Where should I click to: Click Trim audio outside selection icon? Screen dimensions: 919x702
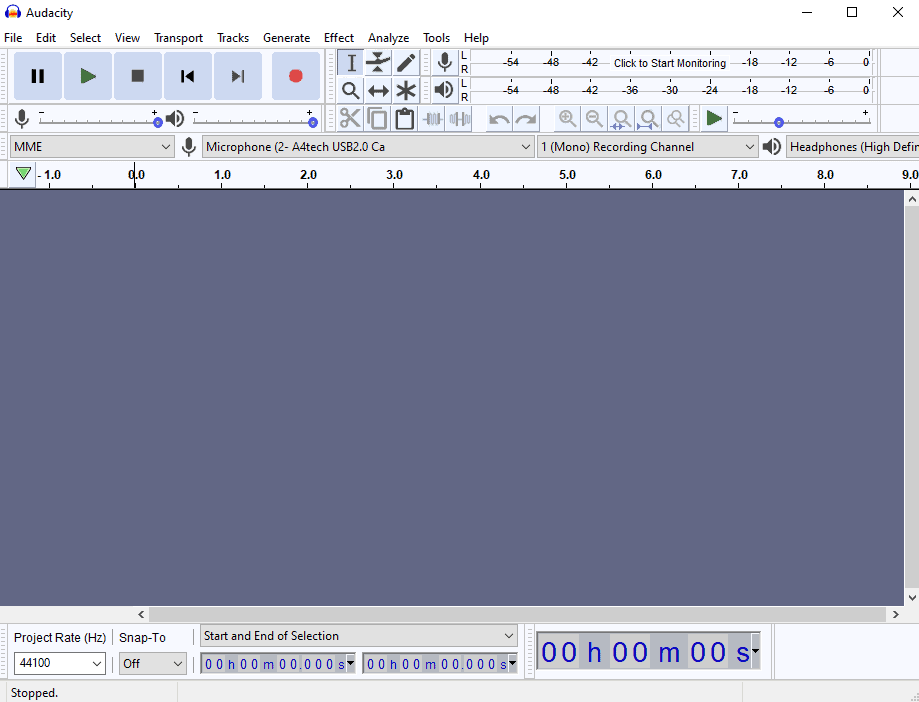pyautogui.click(x=432, y=119)
